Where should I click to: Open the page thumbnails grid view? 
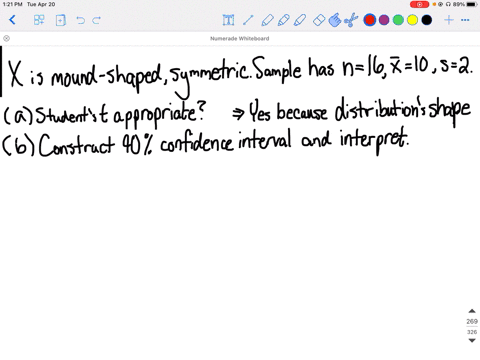pos(39,20)
